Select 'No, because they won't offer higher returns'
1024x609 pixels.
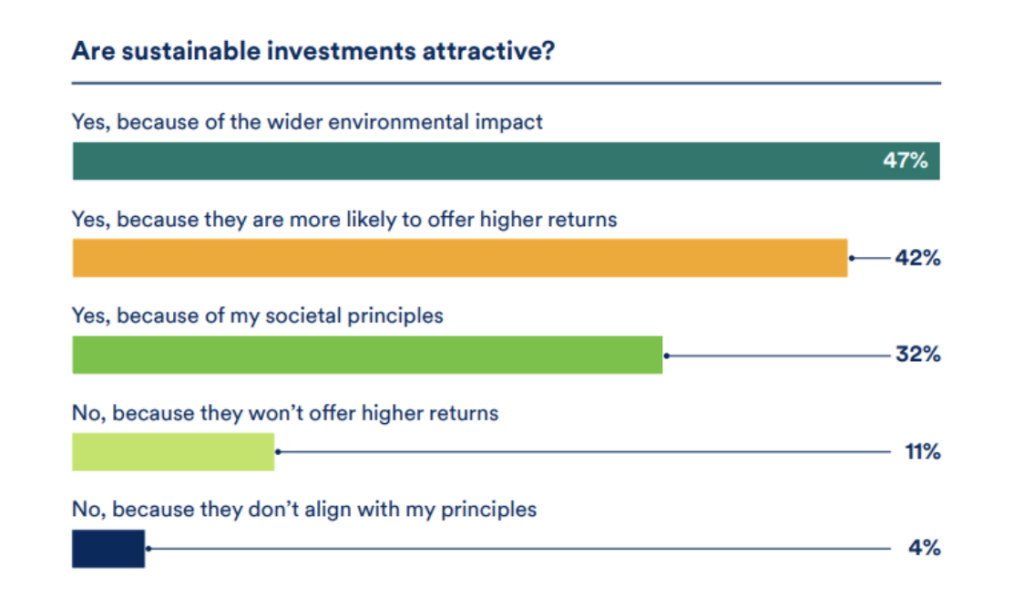285,413
